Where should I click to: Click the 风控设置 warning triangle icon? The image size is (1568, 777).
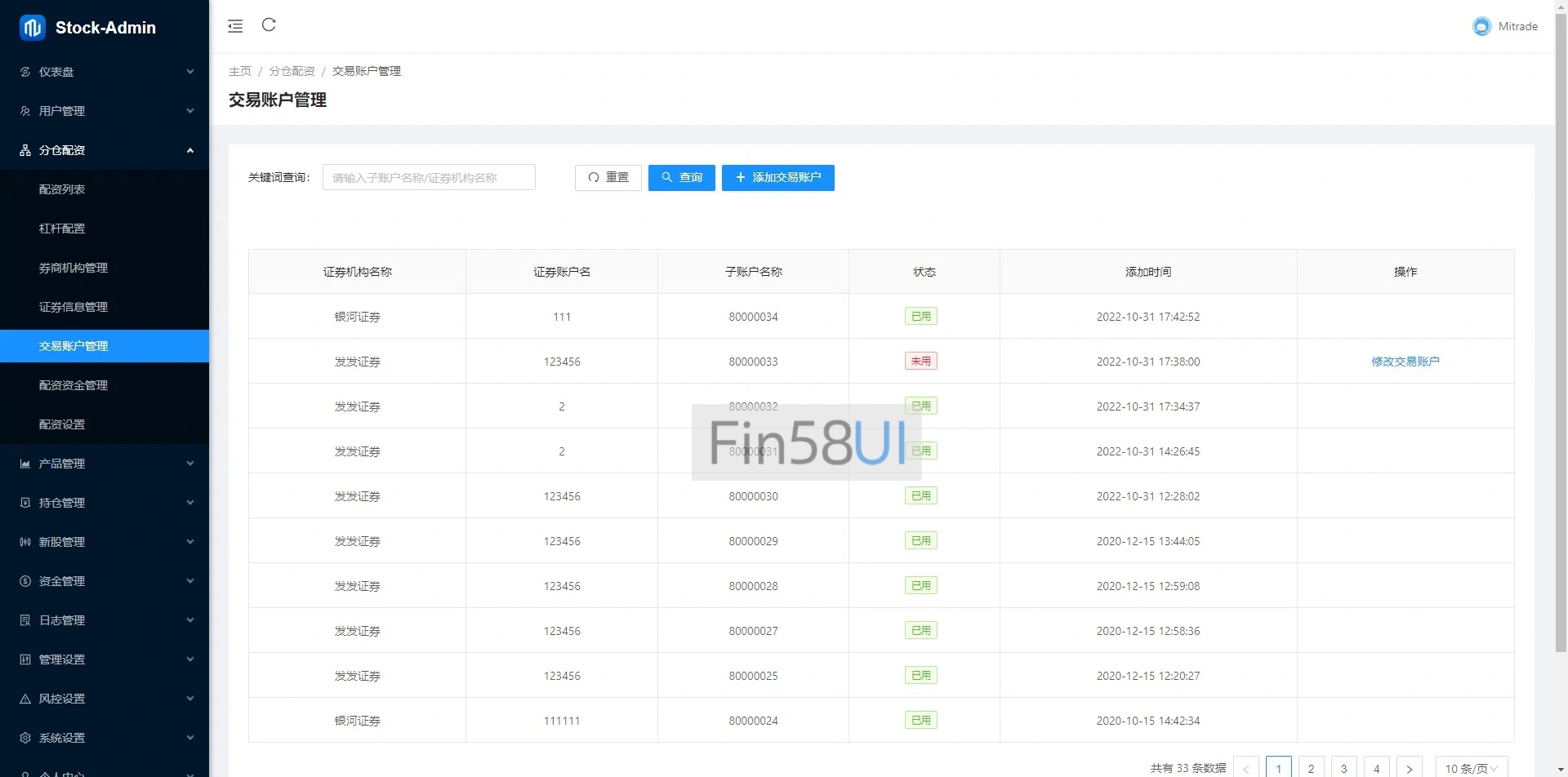click(x=25, y=699)
